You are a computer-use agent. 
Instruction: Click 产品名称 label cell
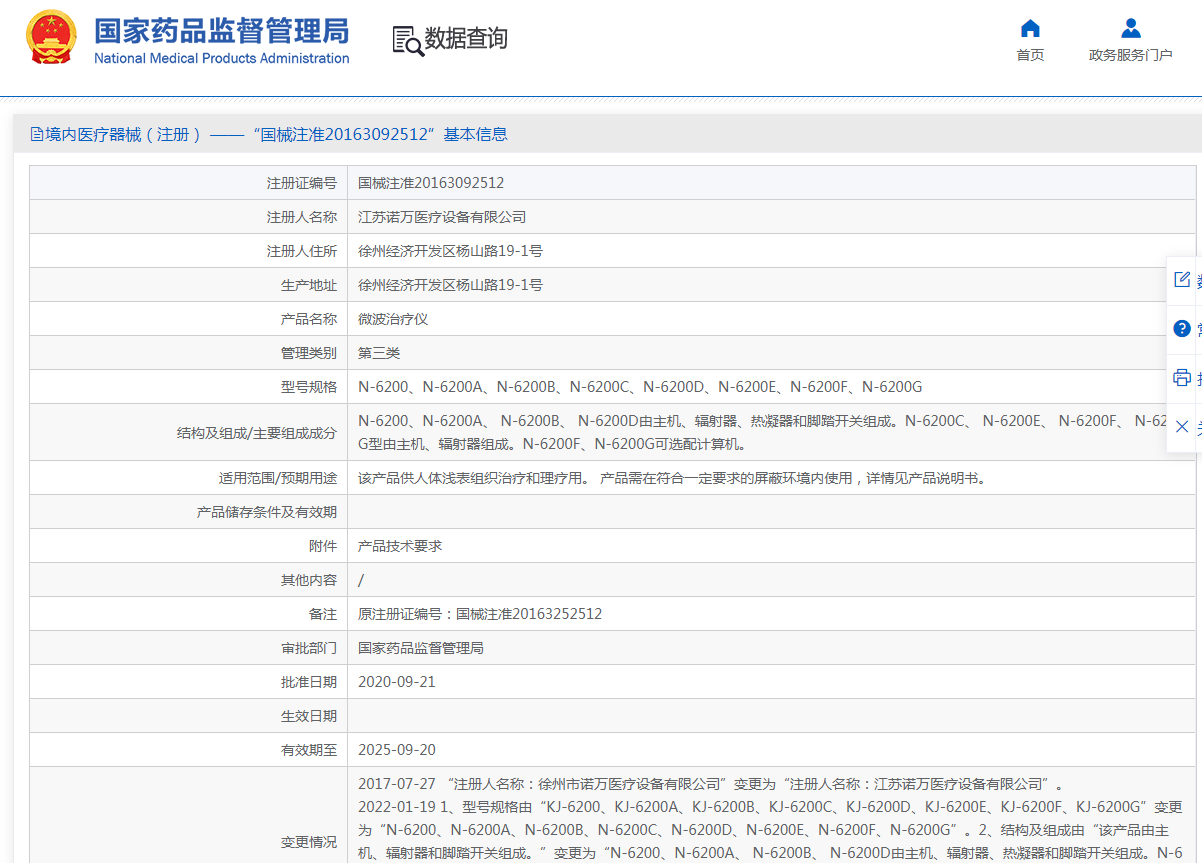click(188, 319)
